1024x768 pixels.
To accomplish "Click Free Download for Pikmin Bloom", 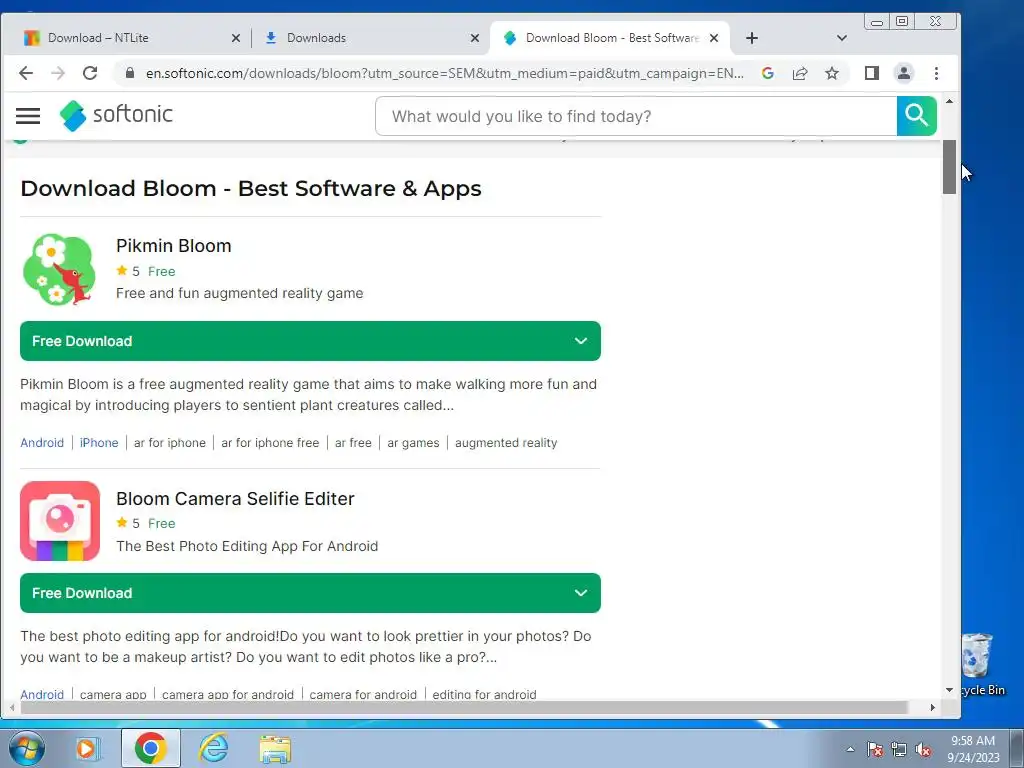I will click(x=310, y=341).
